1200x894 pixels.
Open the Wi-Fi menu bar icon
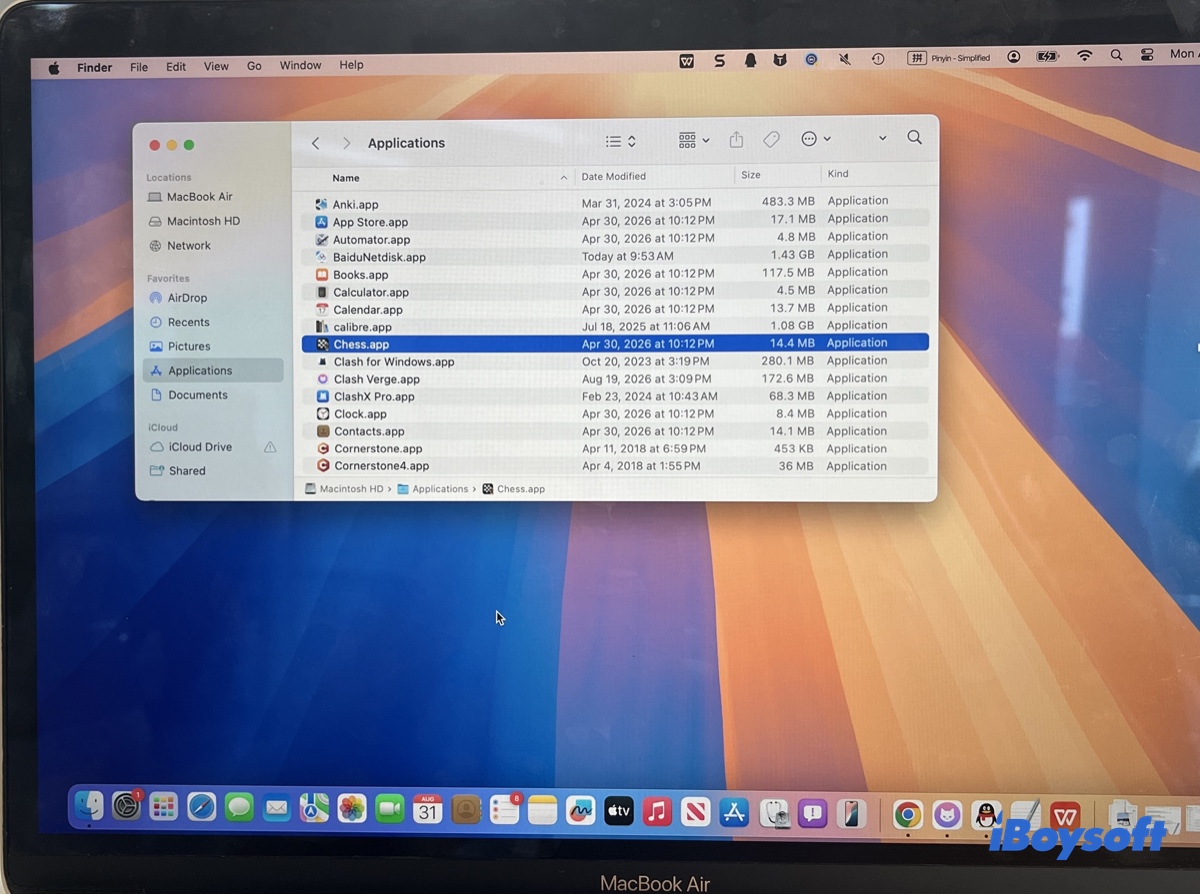coord(1084,56)
